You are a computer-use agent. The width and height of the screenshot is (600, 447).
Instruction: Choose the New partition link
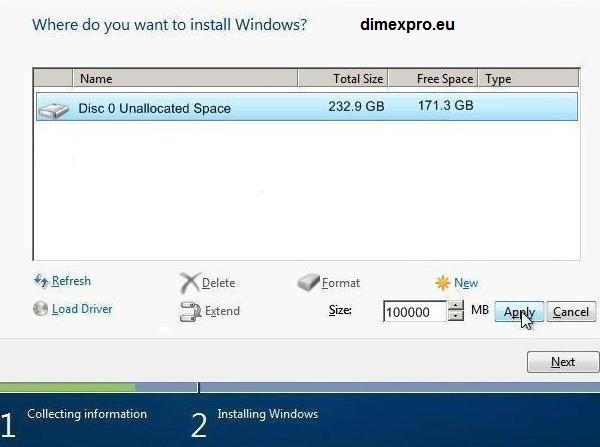466,283
